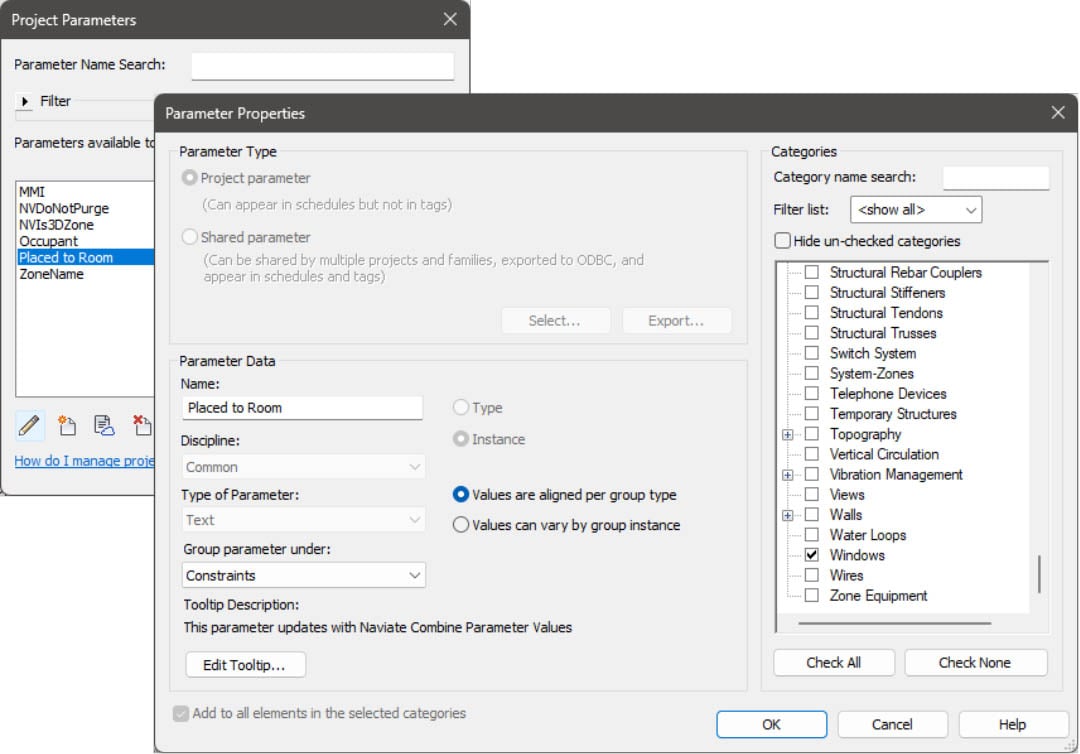Enable Hide un-checked categories
Screen dimensions: 1080x754
(785, 241)
